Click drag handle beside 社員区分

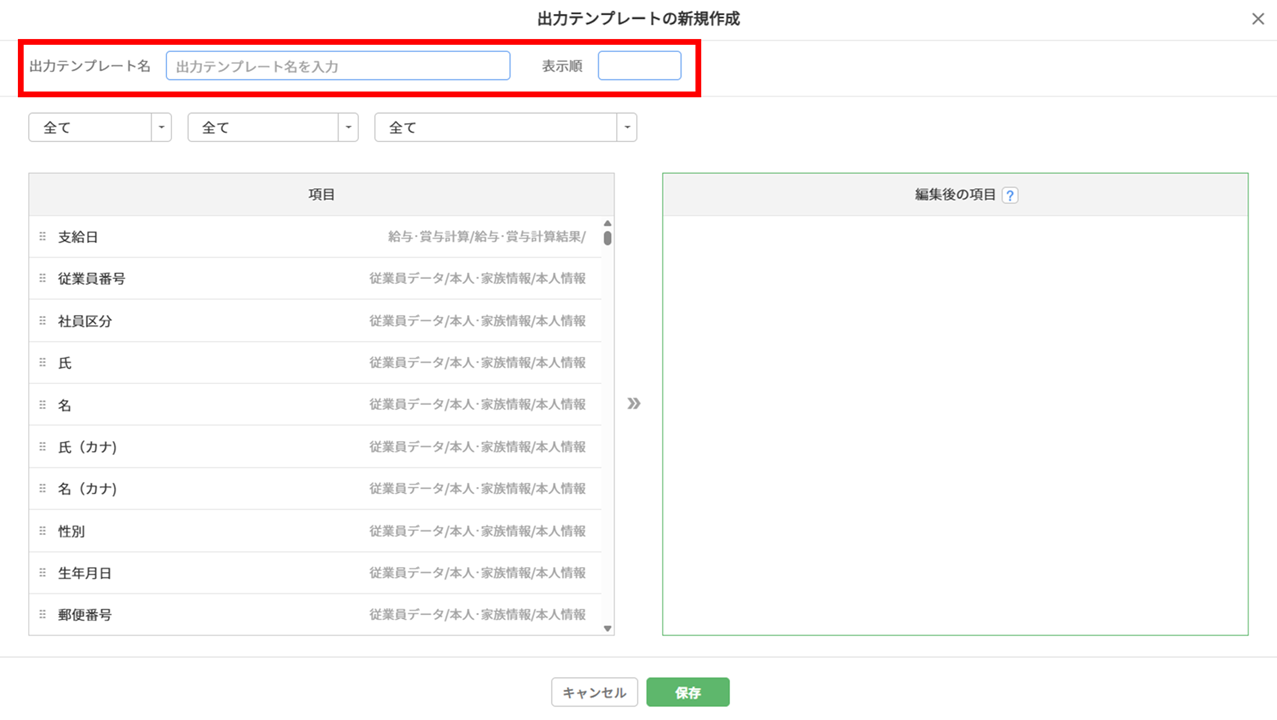43,321
